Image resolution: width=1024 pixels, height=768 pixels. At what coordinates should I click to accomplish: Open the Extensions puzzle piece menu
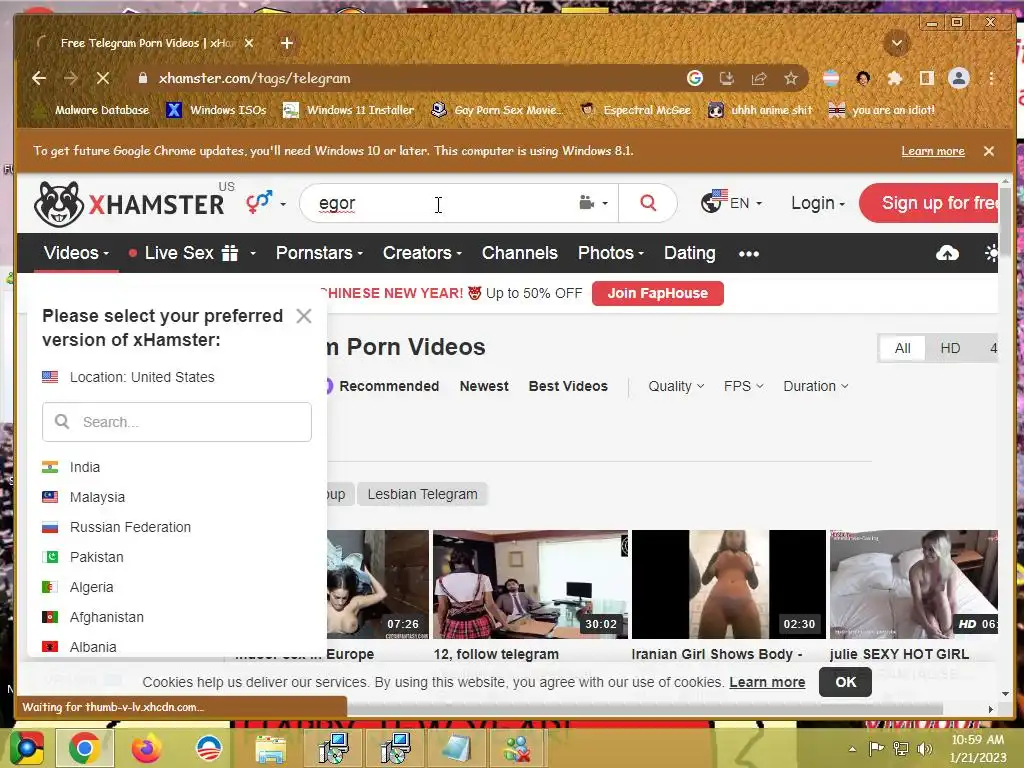[x=895, y=78]
